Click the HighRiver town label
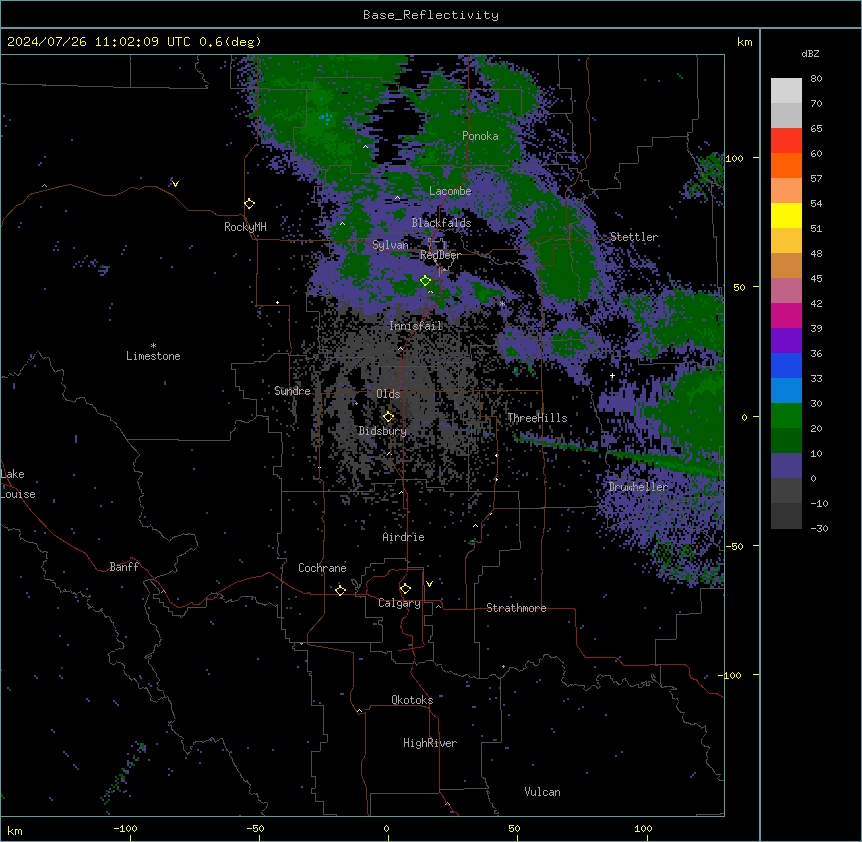This screenshot has width=862, height=842. click(430, 743)
